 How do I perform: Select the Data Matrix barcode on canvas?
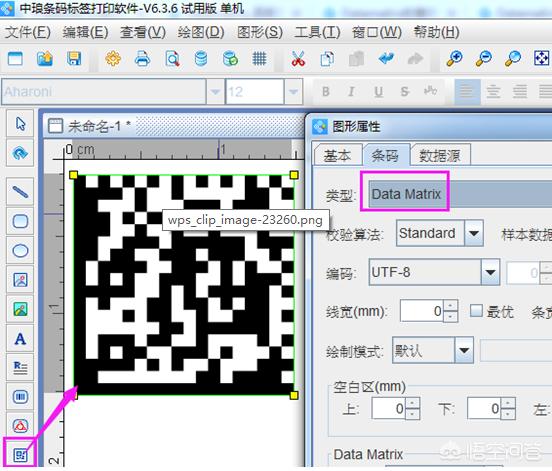184,284
